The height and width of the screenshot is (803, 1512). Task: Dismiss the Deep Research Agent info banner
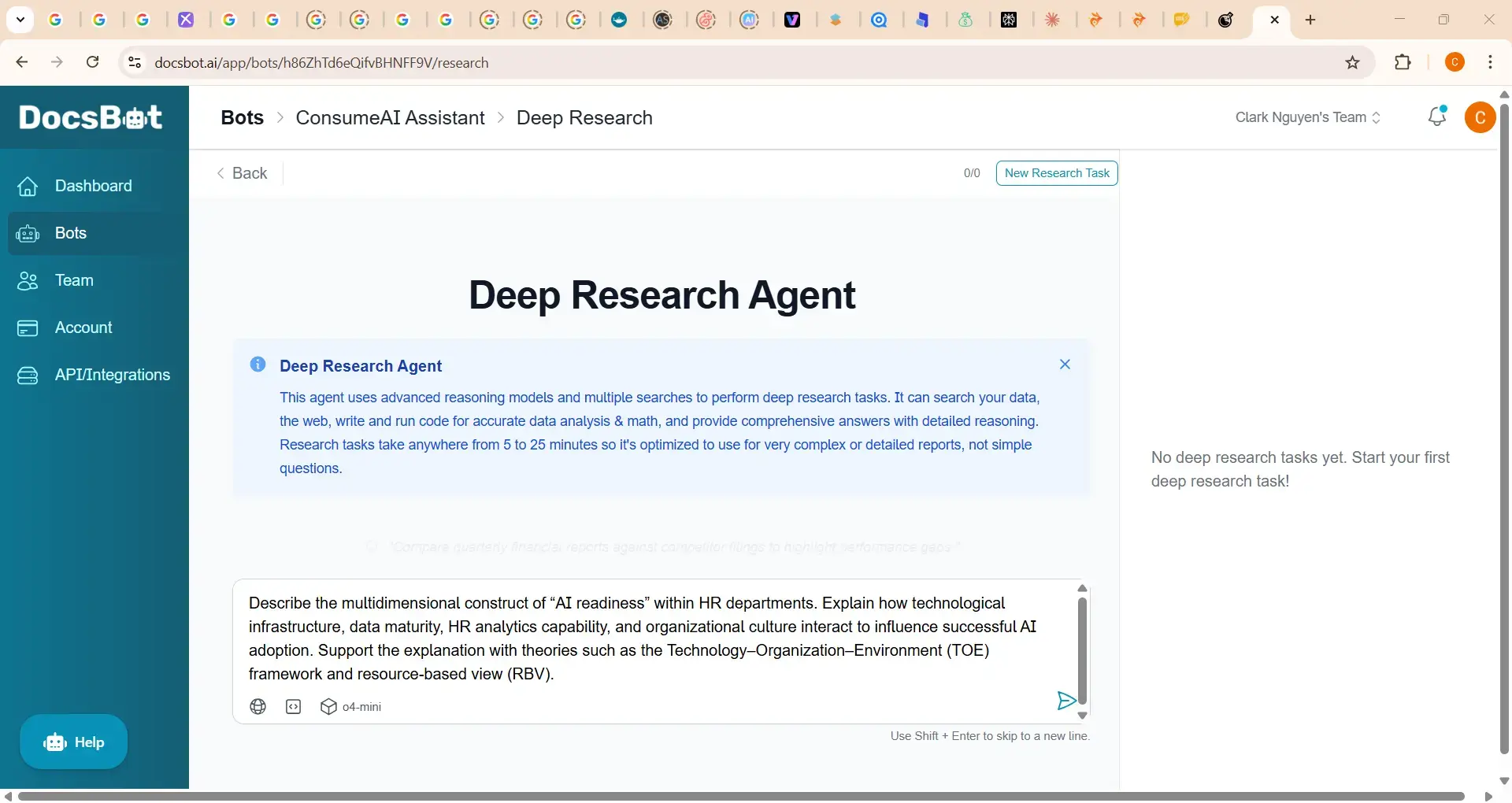point(1065,364)
